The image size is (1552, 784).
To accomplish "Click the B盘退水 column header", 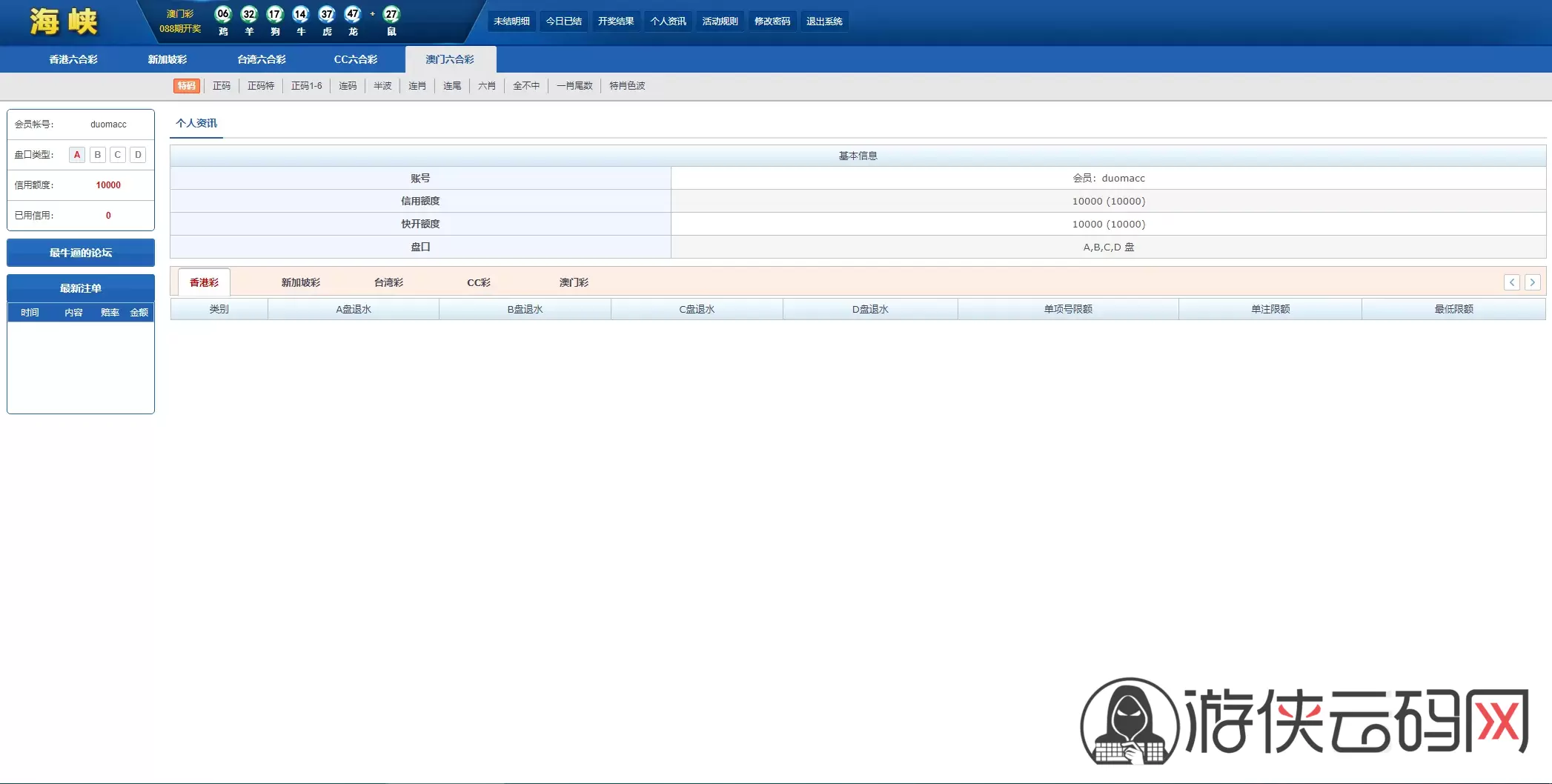I will [525, 309].
